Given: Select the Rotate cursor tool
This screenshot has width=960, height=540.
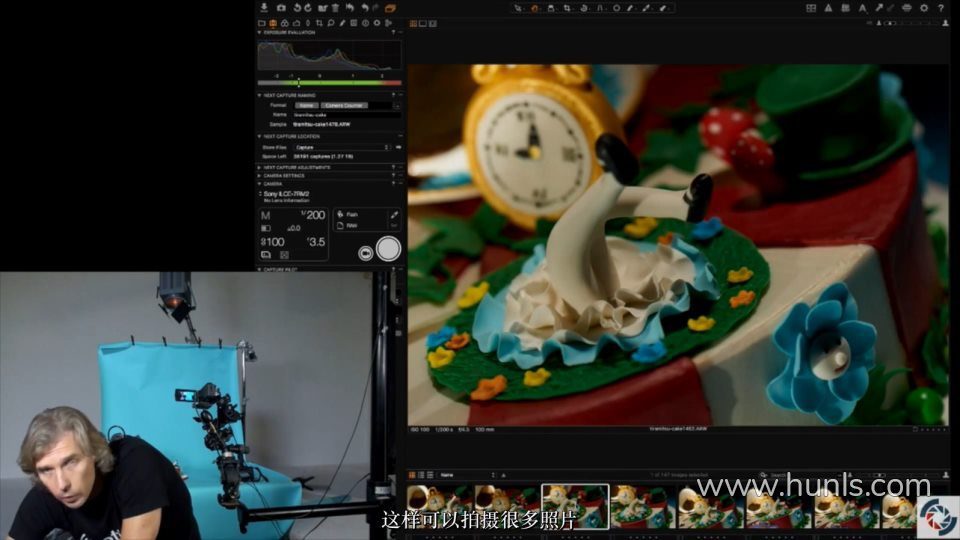Looking at the screenshot, I should coord(583,8).
